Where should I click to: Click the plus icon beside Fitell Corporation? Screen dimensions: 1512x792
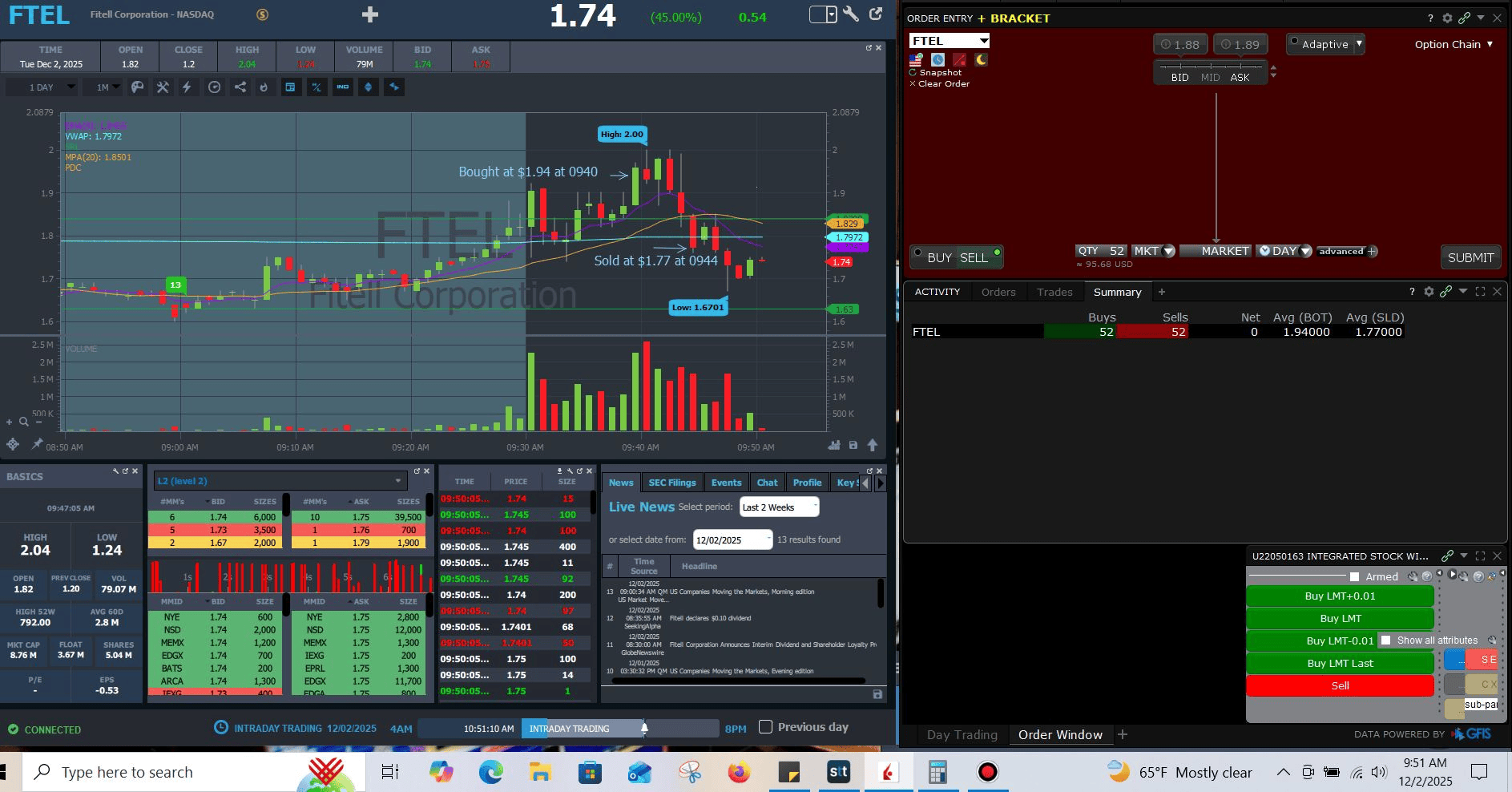(370, 14)
